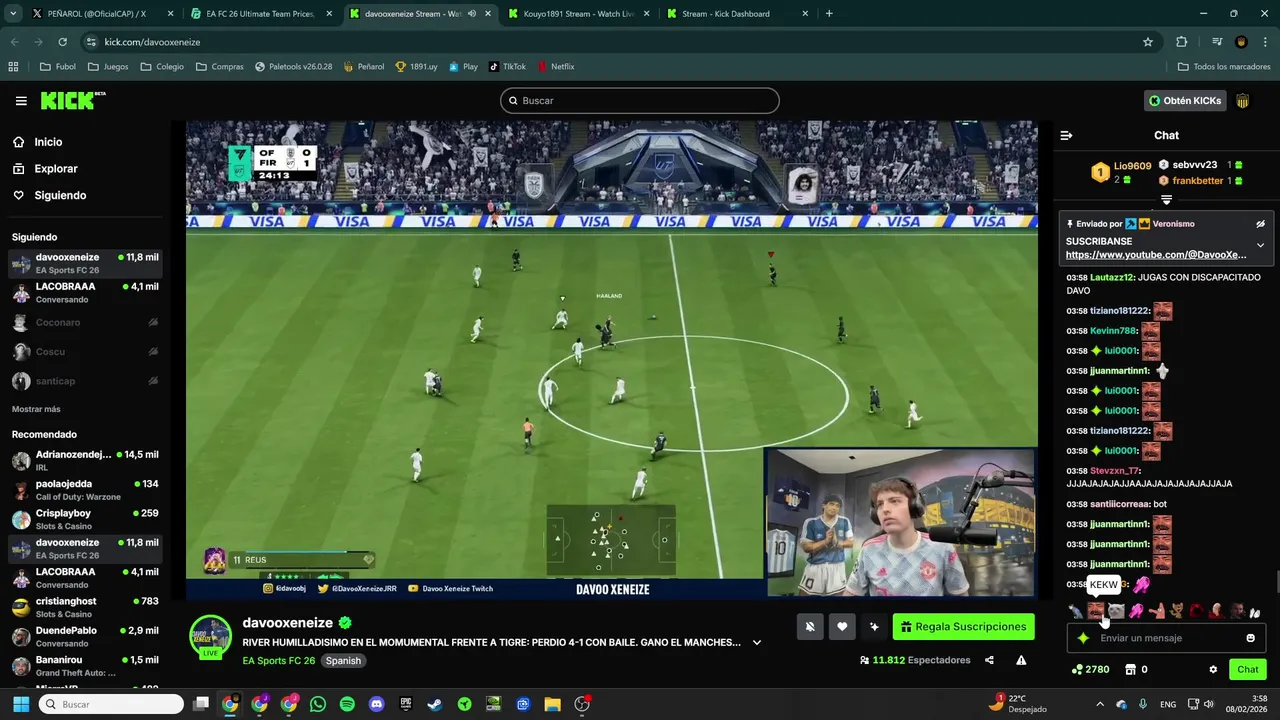Go to Inicio in sidebar
The image size is (1280, 720).
coord(48,142)
